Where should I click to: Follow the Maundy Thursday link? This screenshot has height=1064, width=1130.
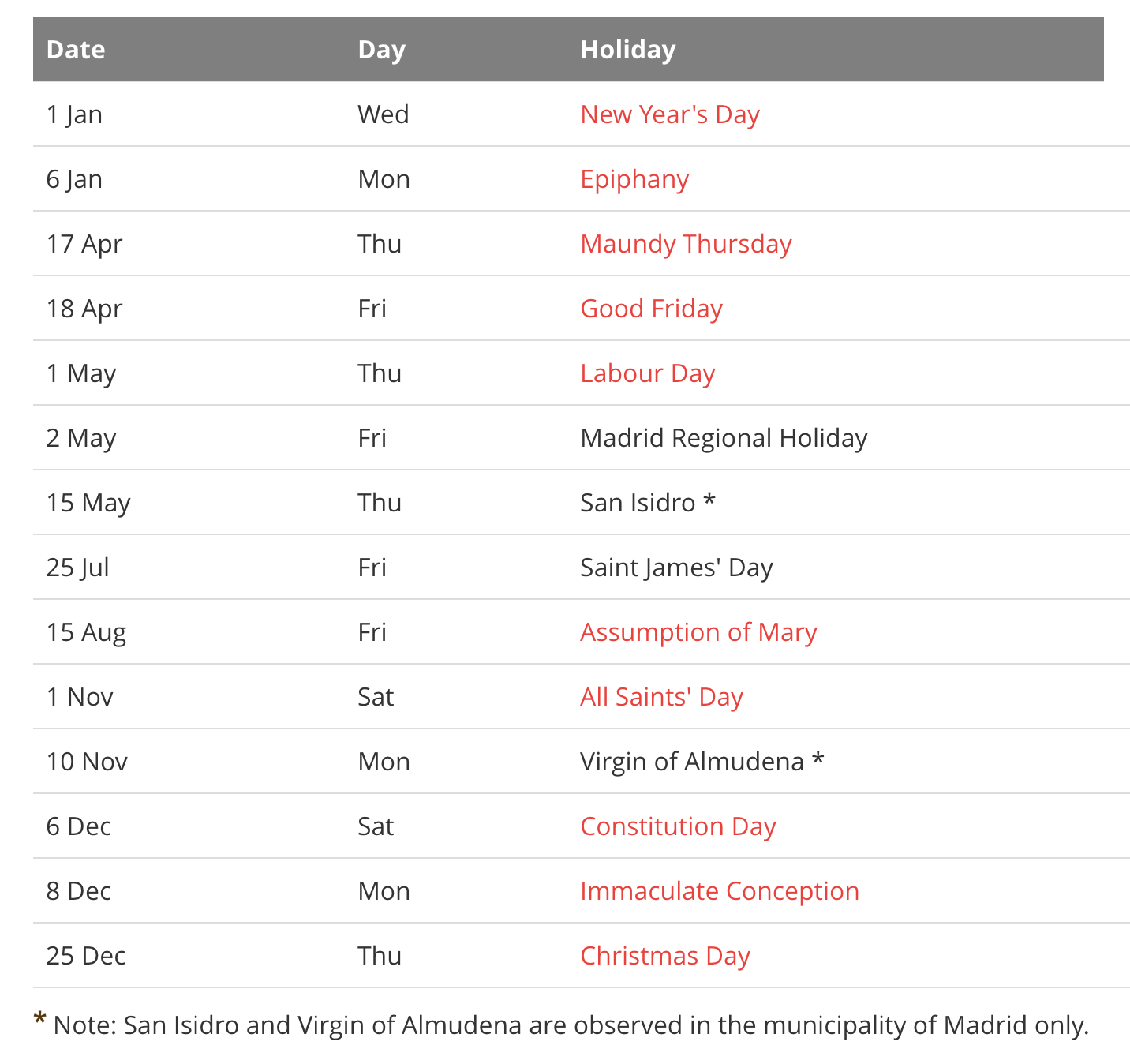click(x=686, y=244)
